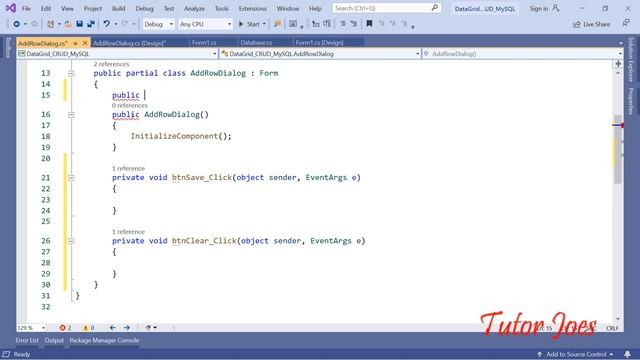Open the Build menu
Viewport: 640px width, 360px height.
(x=119, y=8)
